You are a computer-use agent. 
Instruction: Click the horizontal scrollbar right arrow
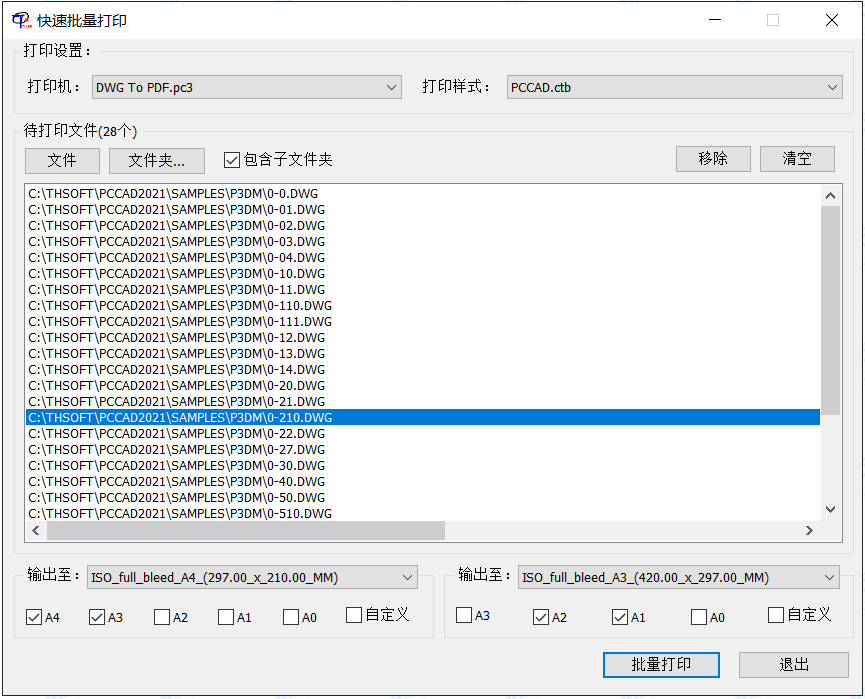coord(810,531)
